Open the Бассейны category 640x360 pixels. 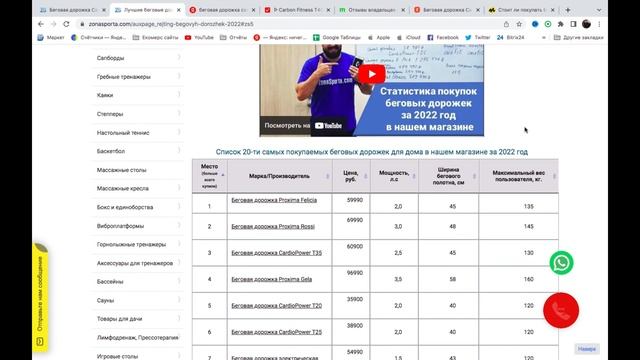(x=110, y=282)
